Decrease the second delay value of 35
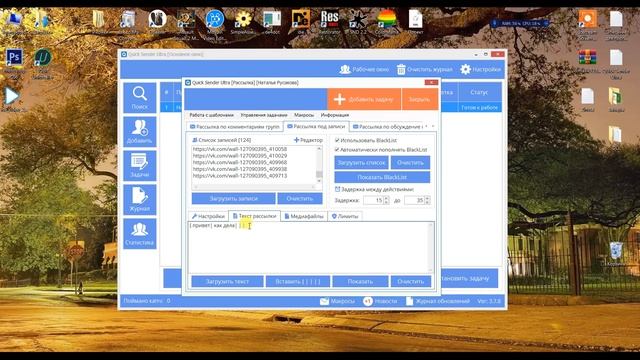This screenshot has height=360, width=640. click(427, 202)
